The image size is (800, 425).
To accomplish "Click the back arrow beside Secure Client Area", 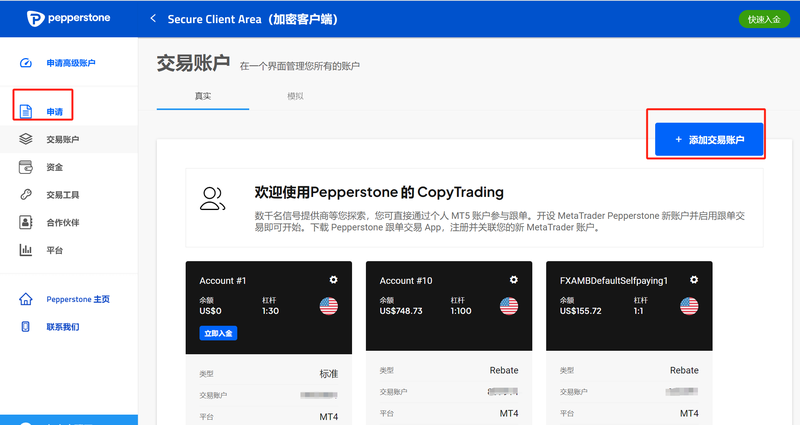I will tap(153, 18).
